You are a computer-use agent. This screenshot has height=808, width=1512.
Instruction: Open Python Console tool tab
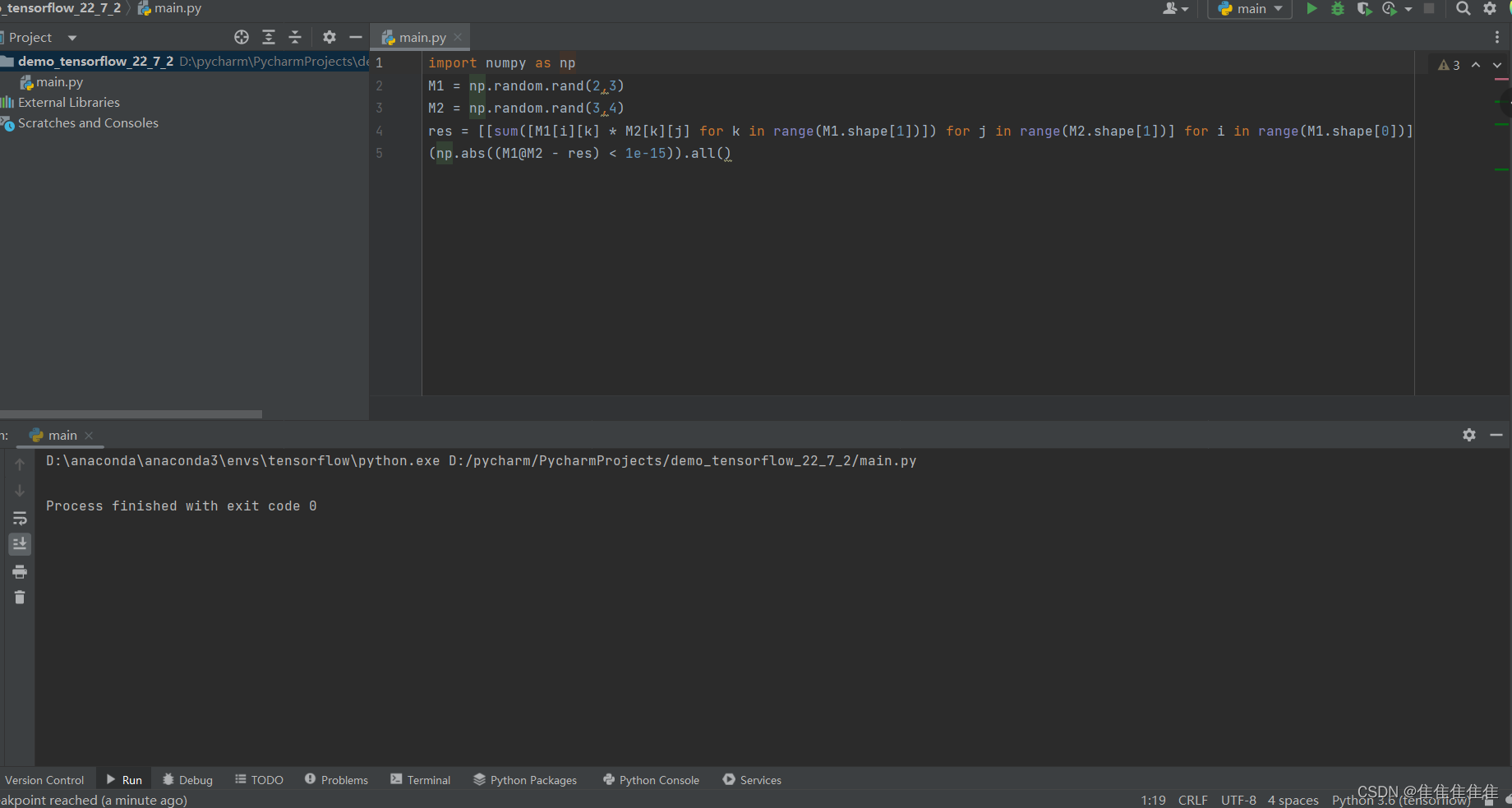point(652,780)
